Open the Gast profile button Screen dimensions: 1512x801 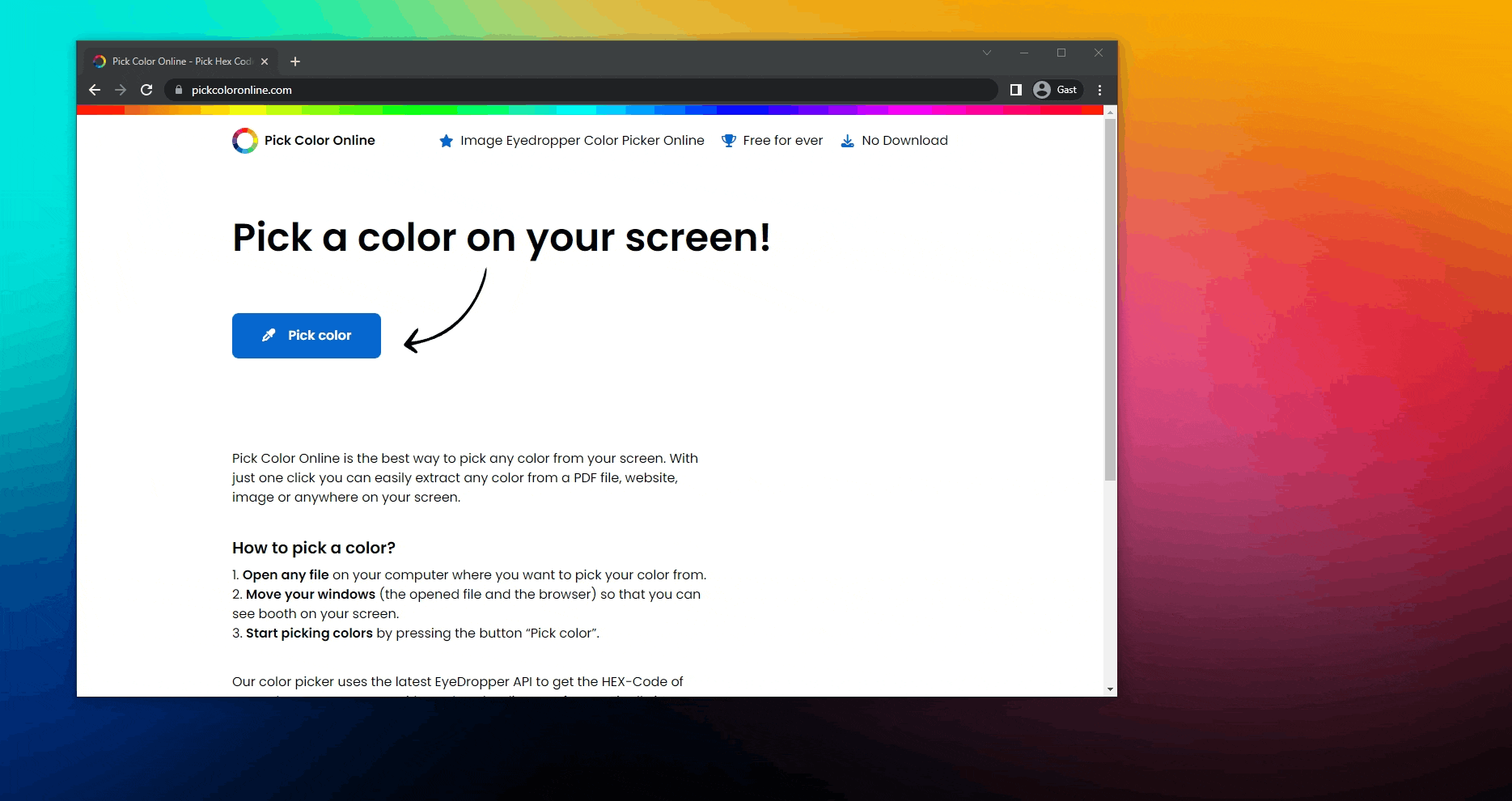pyautogui.click(x=1057, y=90)
